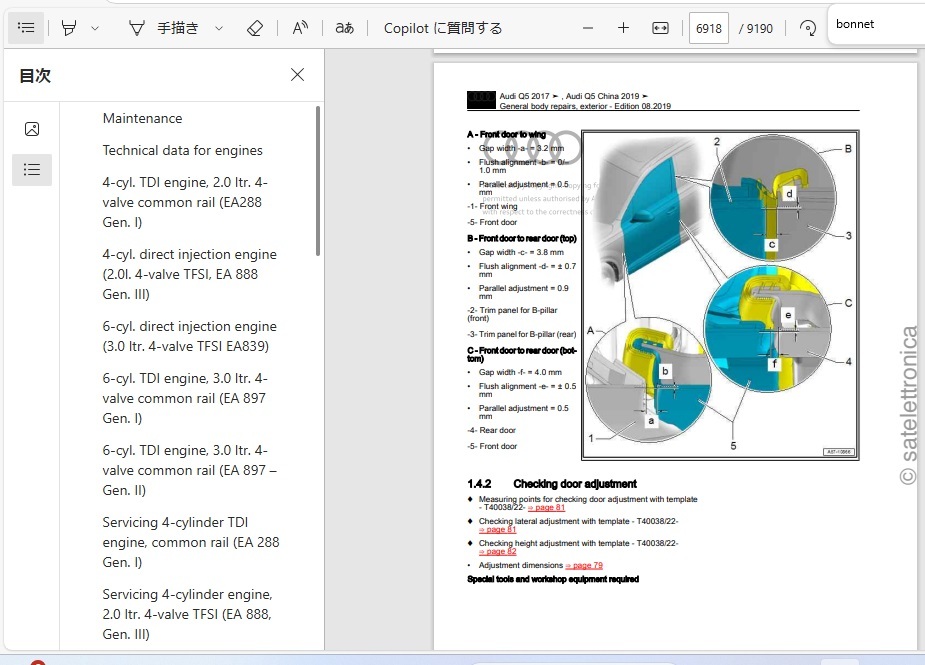Zoom in with the plus icon
Screen dimensions: 925x665
pos(624,28)
